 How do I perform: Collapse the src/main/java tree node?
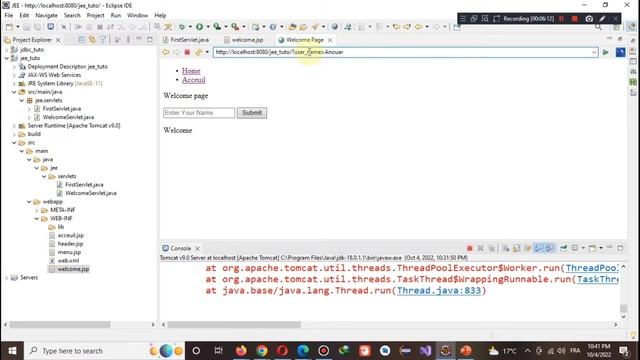(14, 92)
